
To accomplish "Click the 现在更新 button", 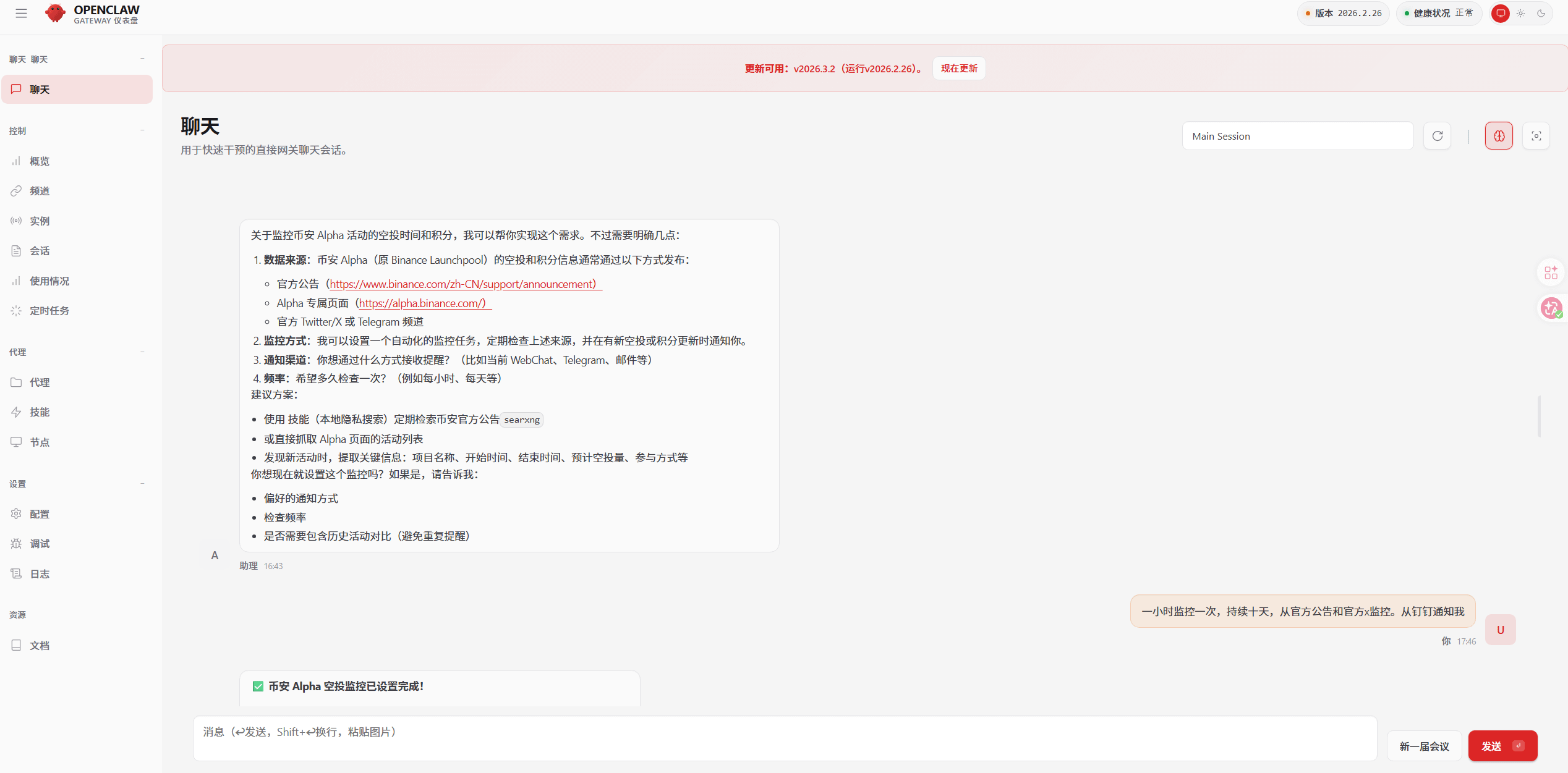I will tap(959, 69).
